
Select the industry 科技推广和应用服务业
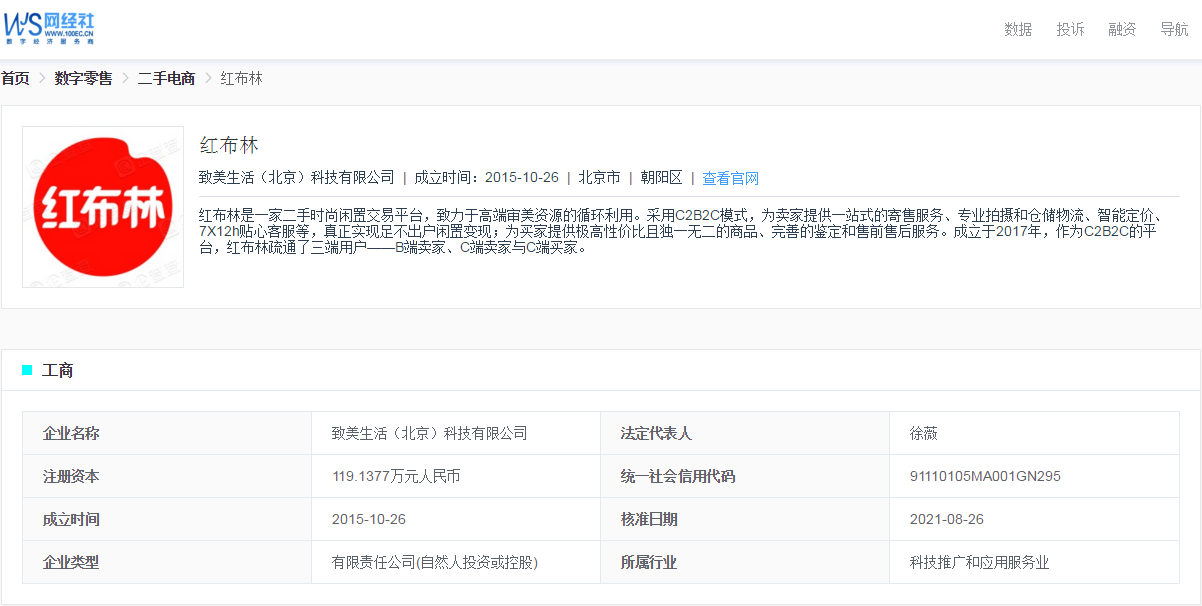tap(1034, 562)
